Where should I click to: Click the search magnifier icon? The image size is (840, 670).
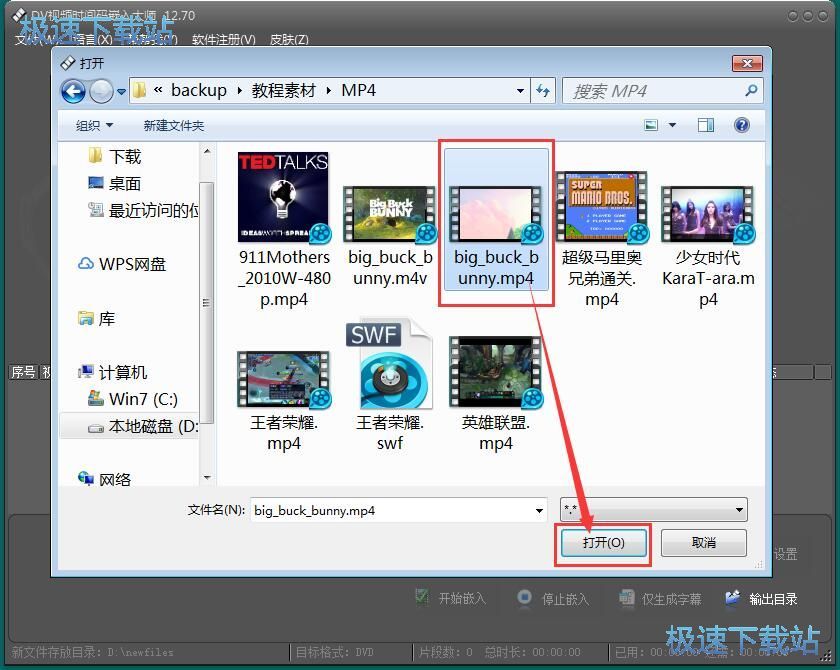point(751,91)
